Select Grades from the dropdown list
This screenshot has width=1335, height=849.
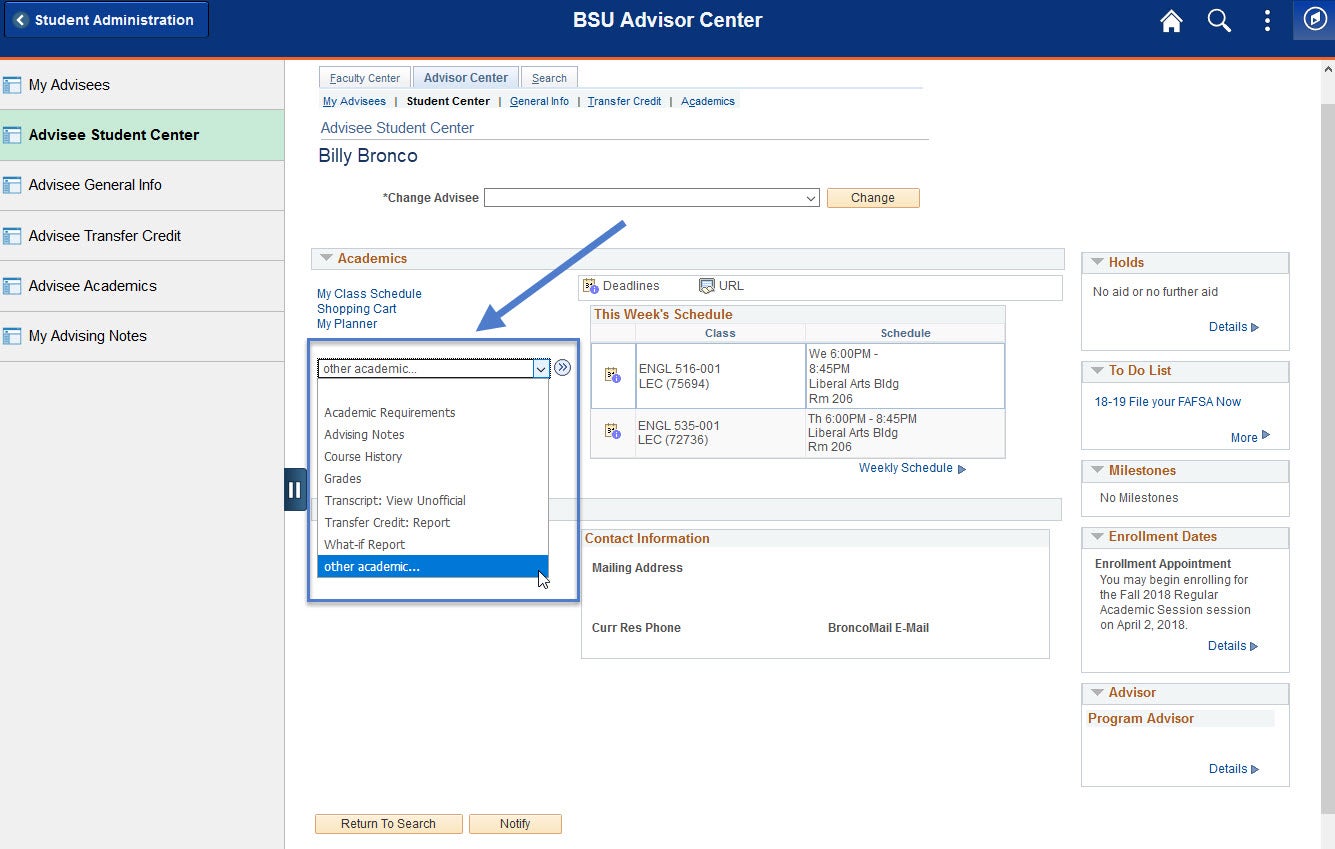pos(433,479)
